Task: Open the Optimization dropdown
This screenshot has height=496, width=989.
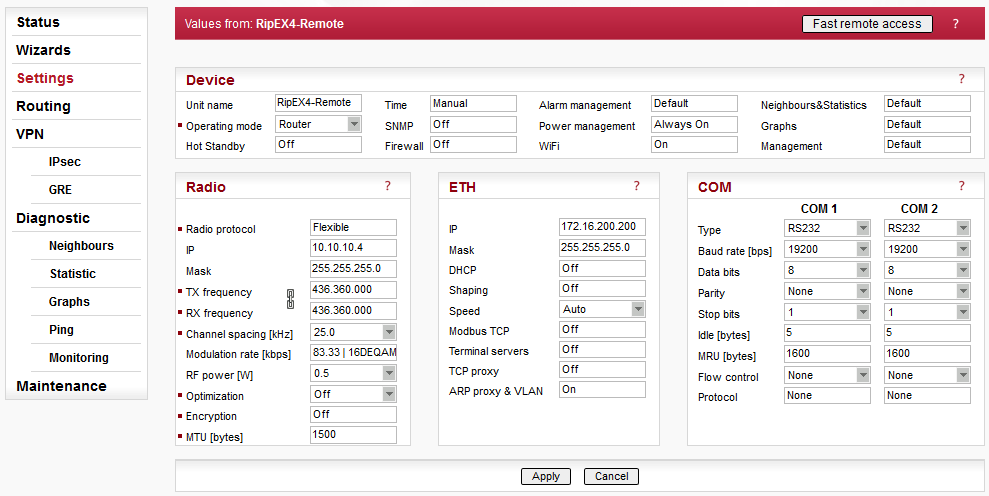Action: (x=353, y=394)
